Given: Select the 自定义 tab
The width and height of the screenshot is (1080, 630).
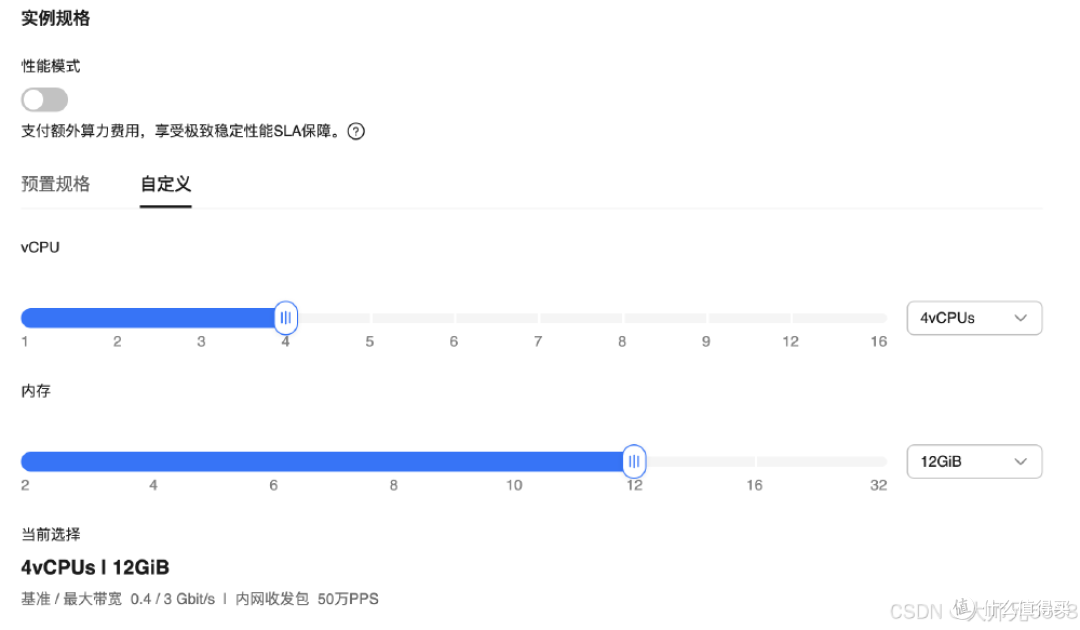Looking at the screenshot, I should tap(165, 184).
